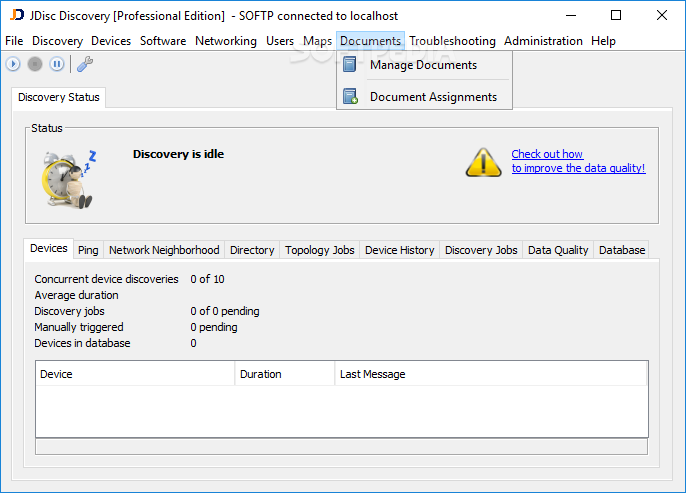Switch to the Database tab

[x=622, y=250]
